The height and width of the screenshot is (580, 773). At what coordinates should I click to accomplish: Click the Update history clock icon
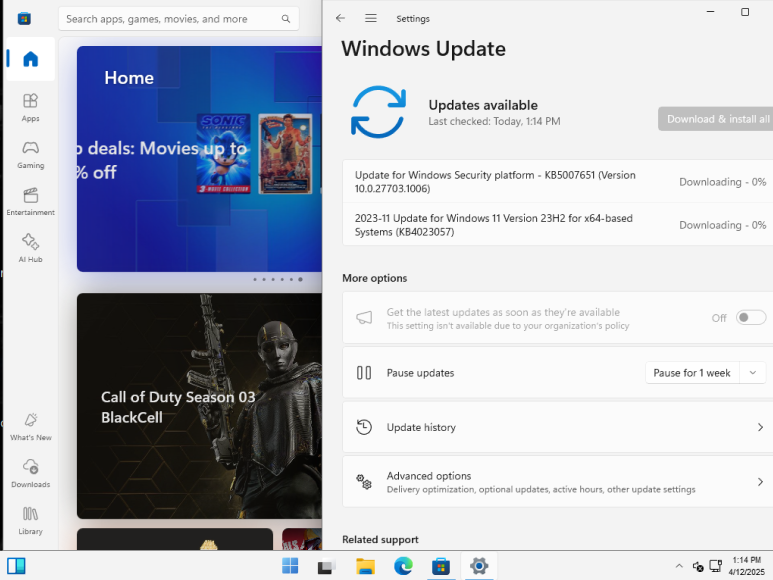point(364,427)
